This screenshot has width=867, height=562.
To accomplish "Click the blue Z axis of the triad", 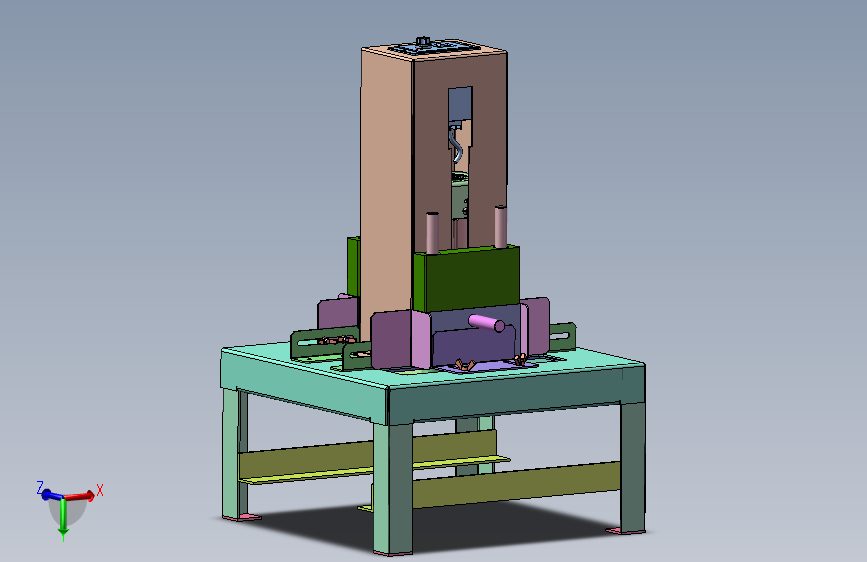I will (x=51, y=495).
